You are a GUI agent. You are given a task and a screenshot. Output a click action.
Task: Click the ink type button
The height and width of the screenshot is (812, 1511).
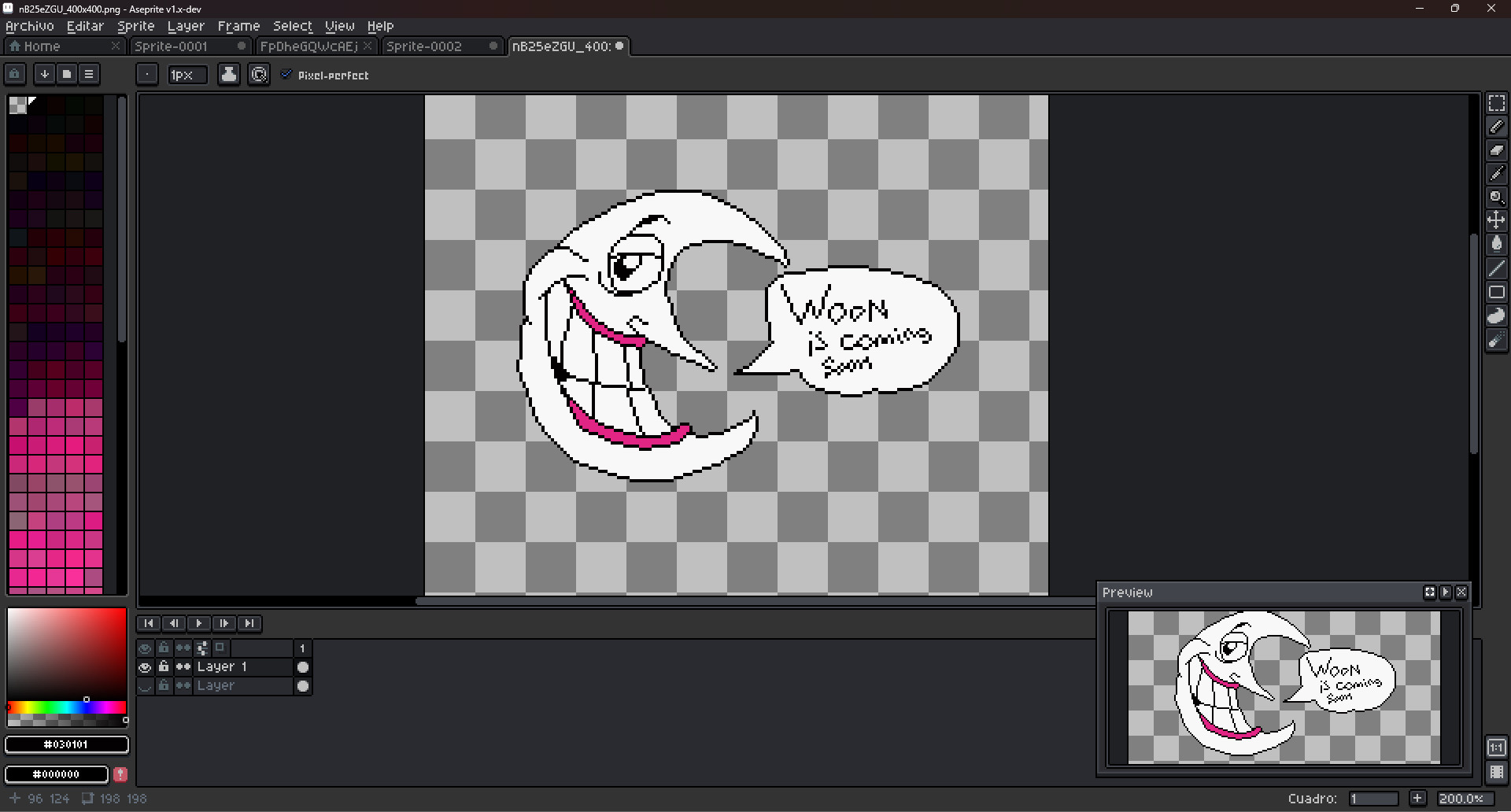229,75
